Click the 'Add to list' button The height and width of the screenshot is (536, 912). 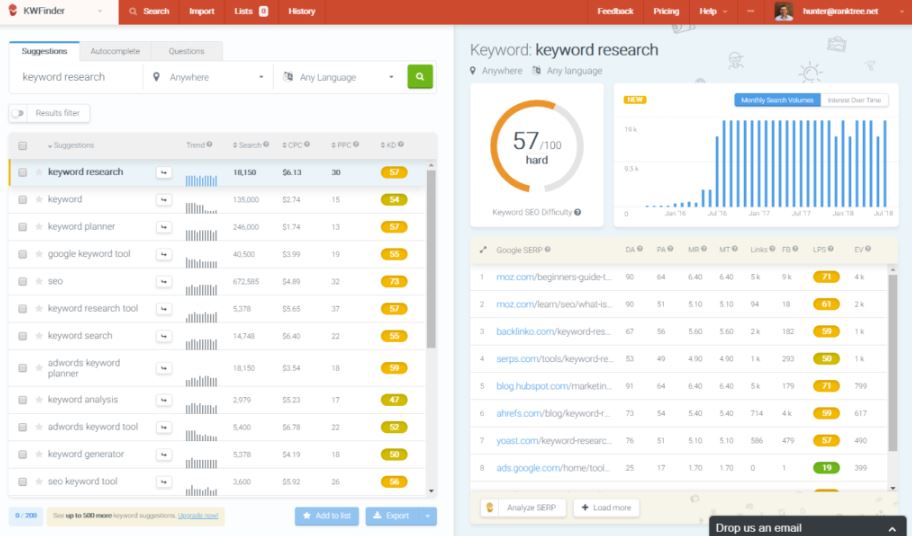tap(327, 516)
